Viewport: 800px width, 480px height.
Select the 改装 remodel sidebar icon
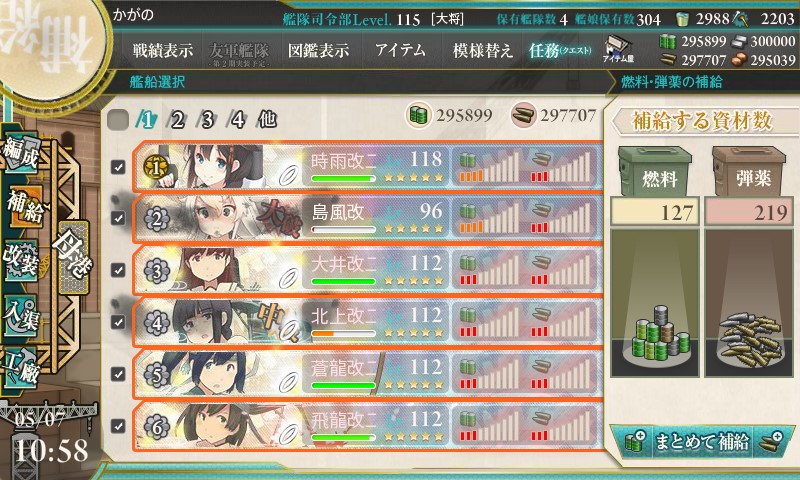pyautogui.click(x=21, y=260)
